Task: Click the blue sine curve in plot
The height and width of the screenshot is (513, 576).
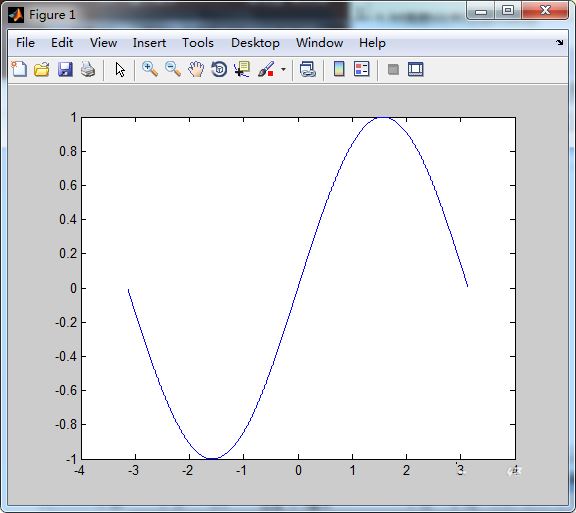Action: pyautogui.click(x=298, y=288)
